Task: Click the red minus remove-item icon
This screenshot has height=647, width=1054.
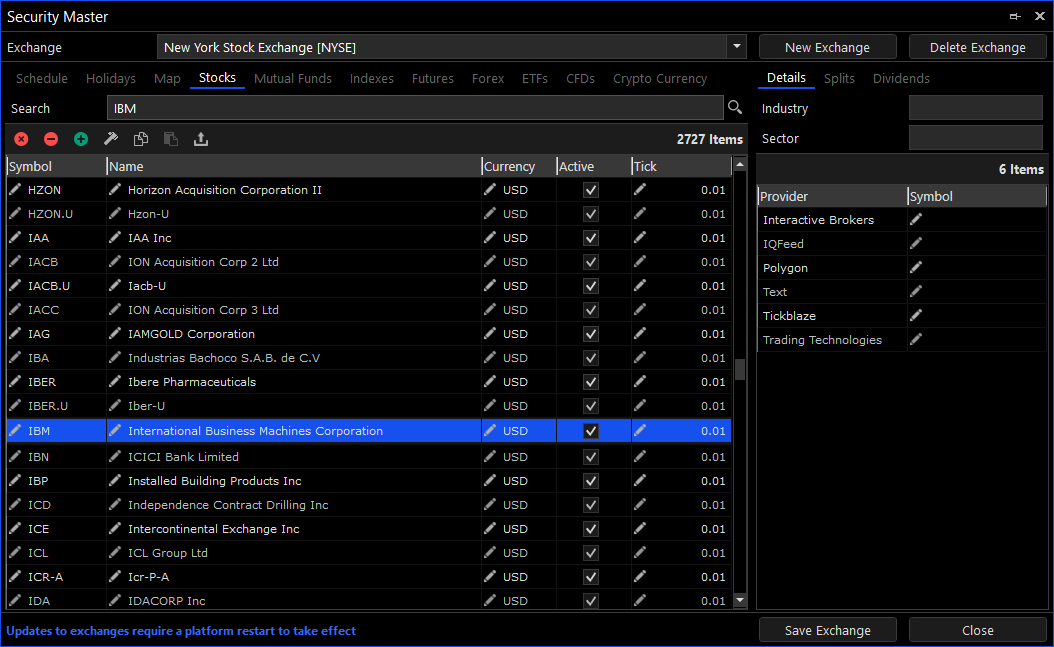Action: [51, 140]
